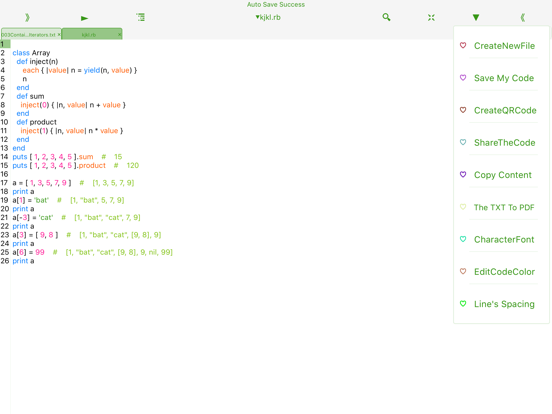Choose The TXT To PDF option
This screenshot has width=552, height=414.
coord(504,207)
